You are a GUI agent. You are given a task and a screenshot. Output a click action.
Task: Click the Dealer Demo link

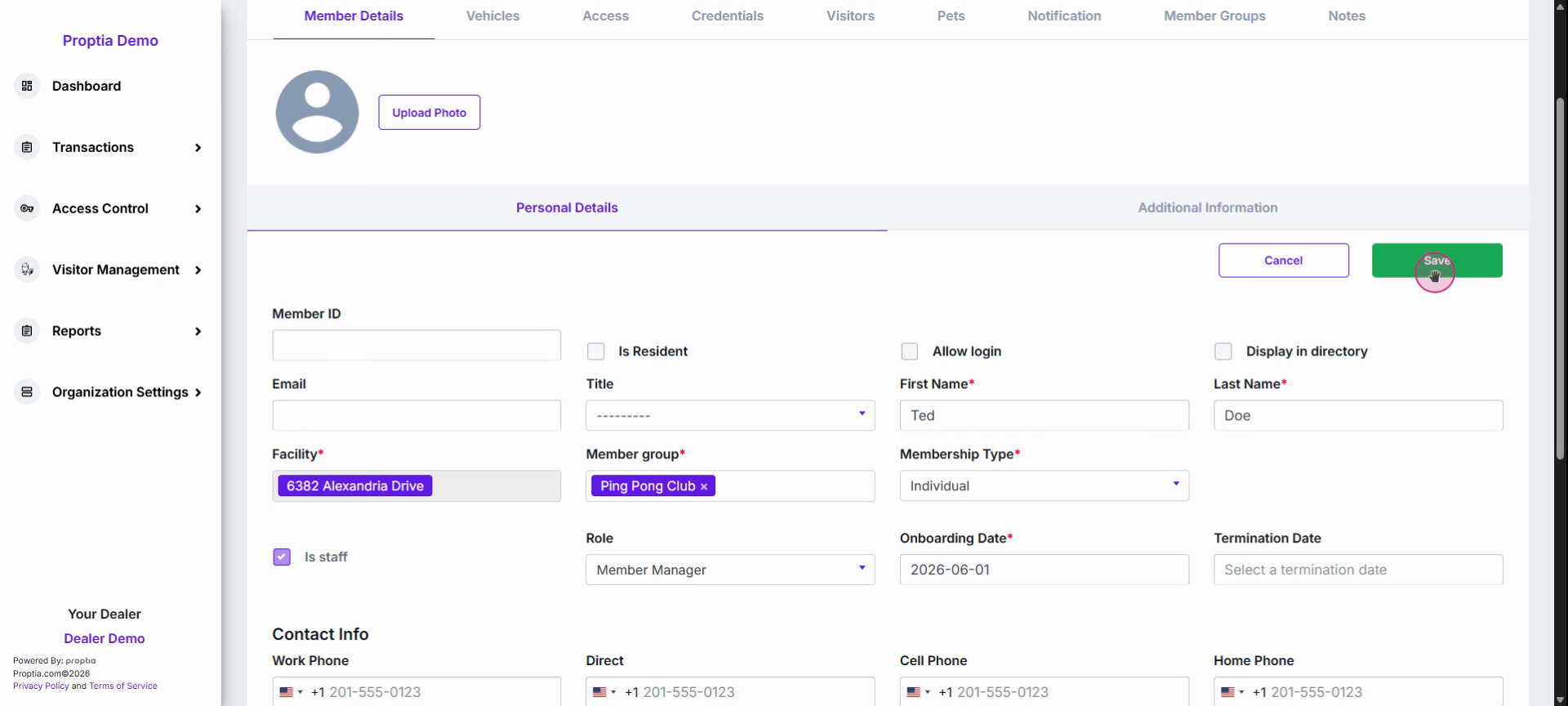[105, 638]
